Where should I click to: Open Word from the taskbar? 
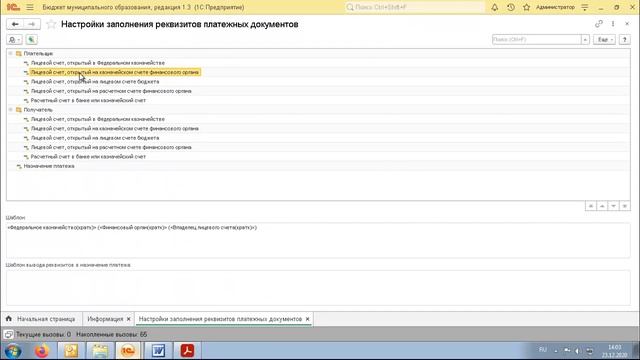(158, 351)
